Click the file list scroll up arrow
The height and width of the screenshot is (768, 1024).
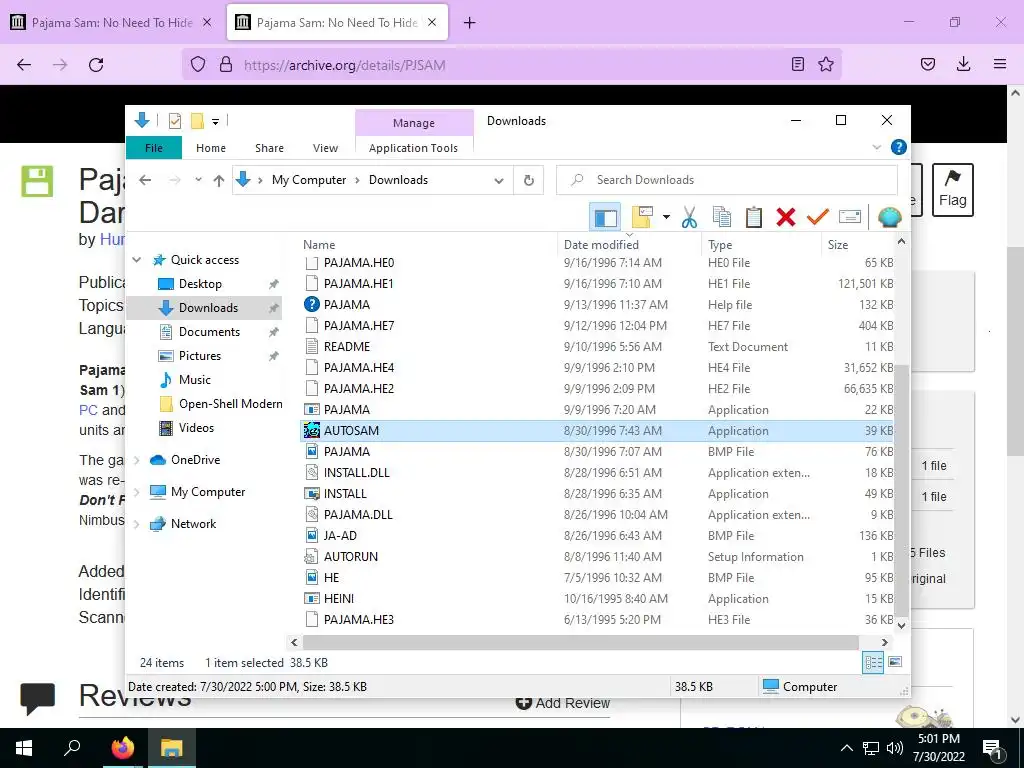click(x=901, y=242)
